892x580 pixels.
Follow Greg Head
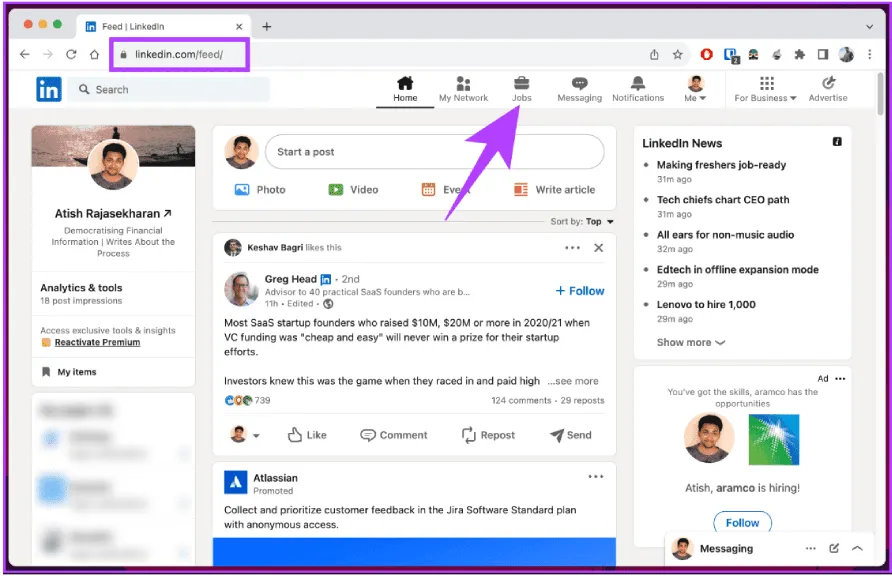pos(580,291)
